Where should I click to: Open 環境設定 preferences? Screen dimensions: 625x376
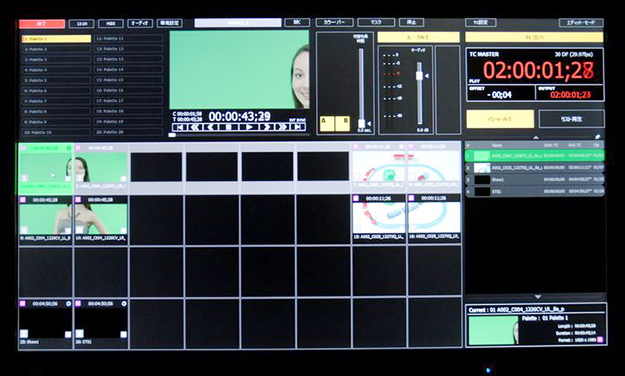pos(170,23)
